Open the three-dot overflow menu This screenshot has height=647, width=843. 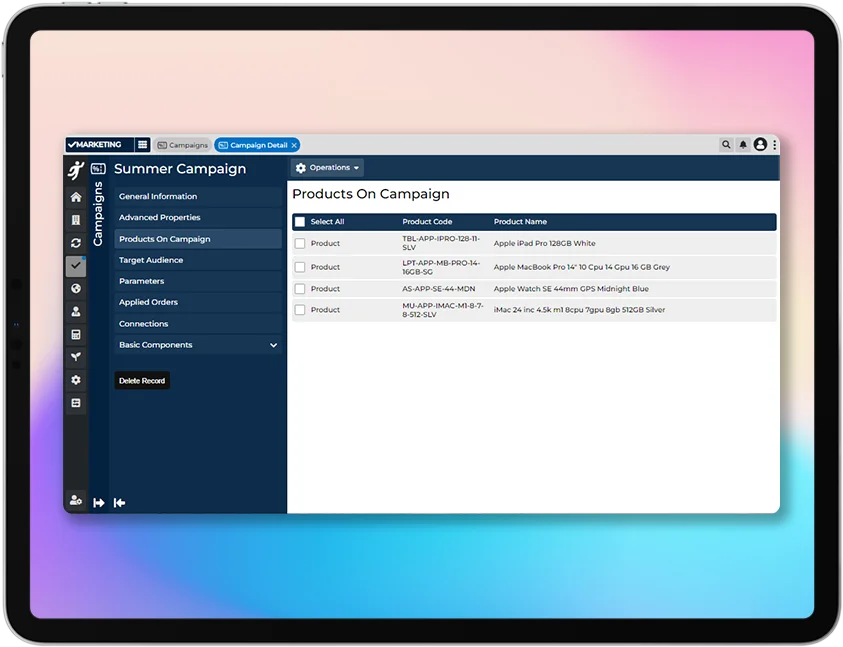pyautogui.click(x=774, y=145)
